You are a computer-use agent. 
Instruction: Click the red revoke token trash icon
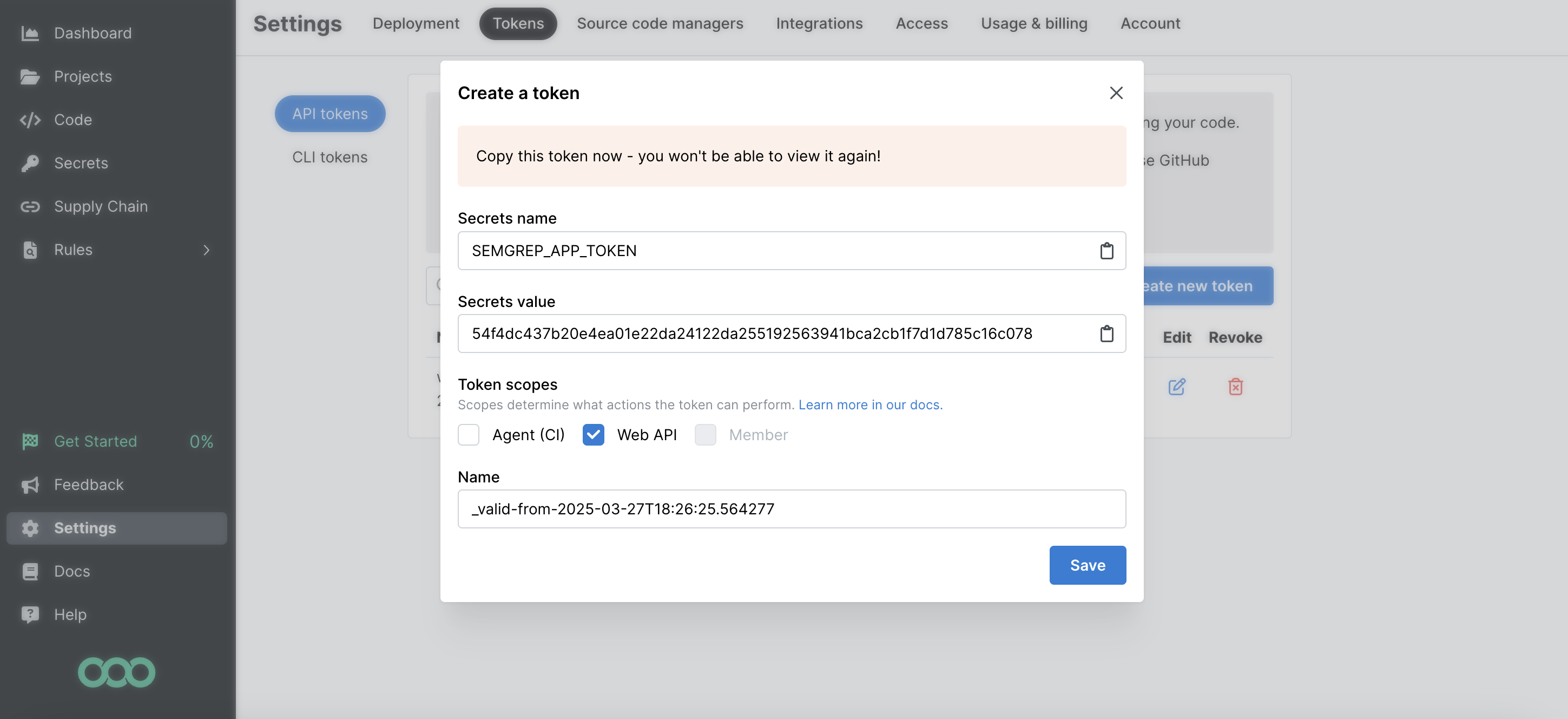coord(1235,387)
